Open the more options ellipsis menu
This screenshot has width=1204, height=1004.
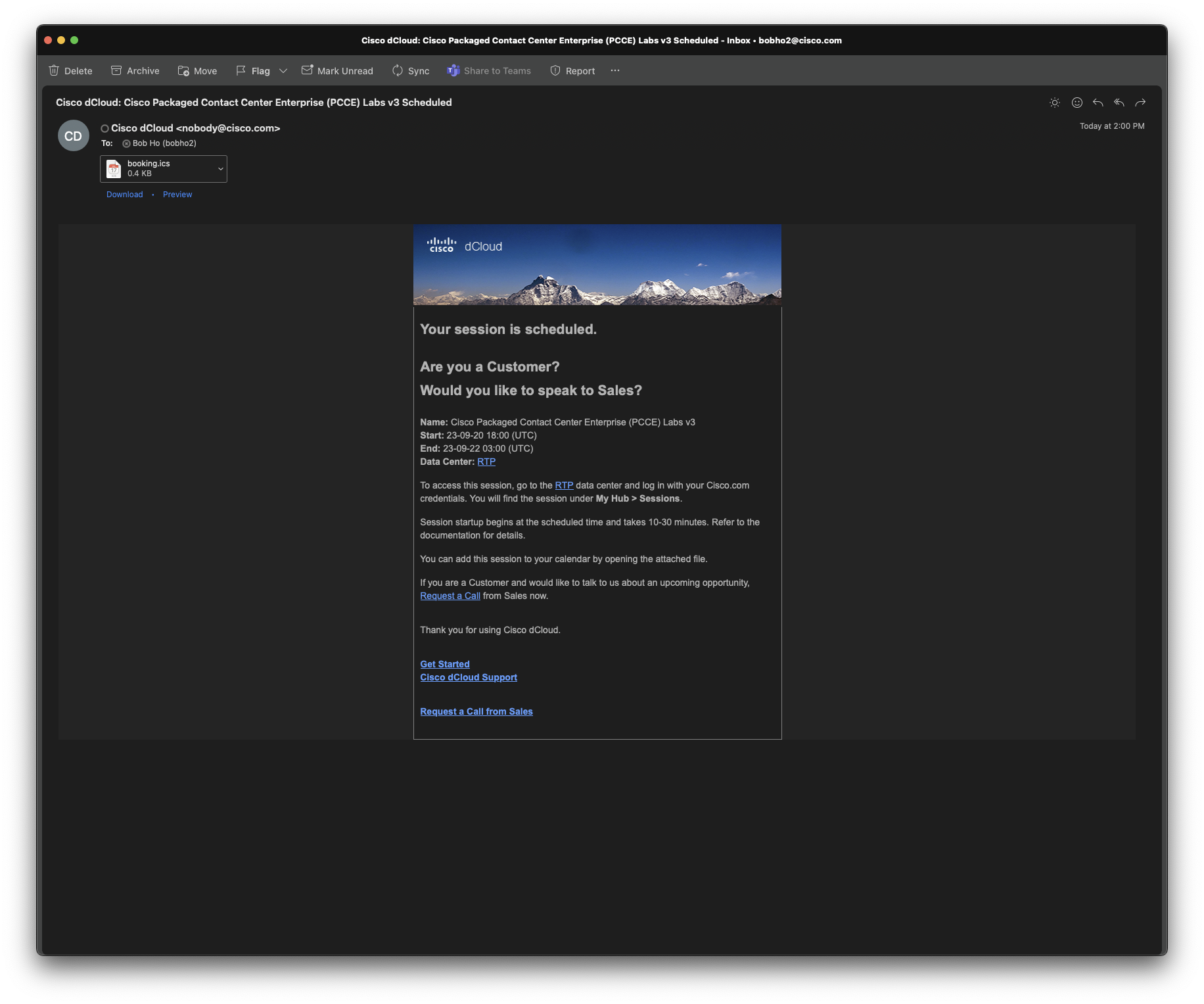point(615,71)
